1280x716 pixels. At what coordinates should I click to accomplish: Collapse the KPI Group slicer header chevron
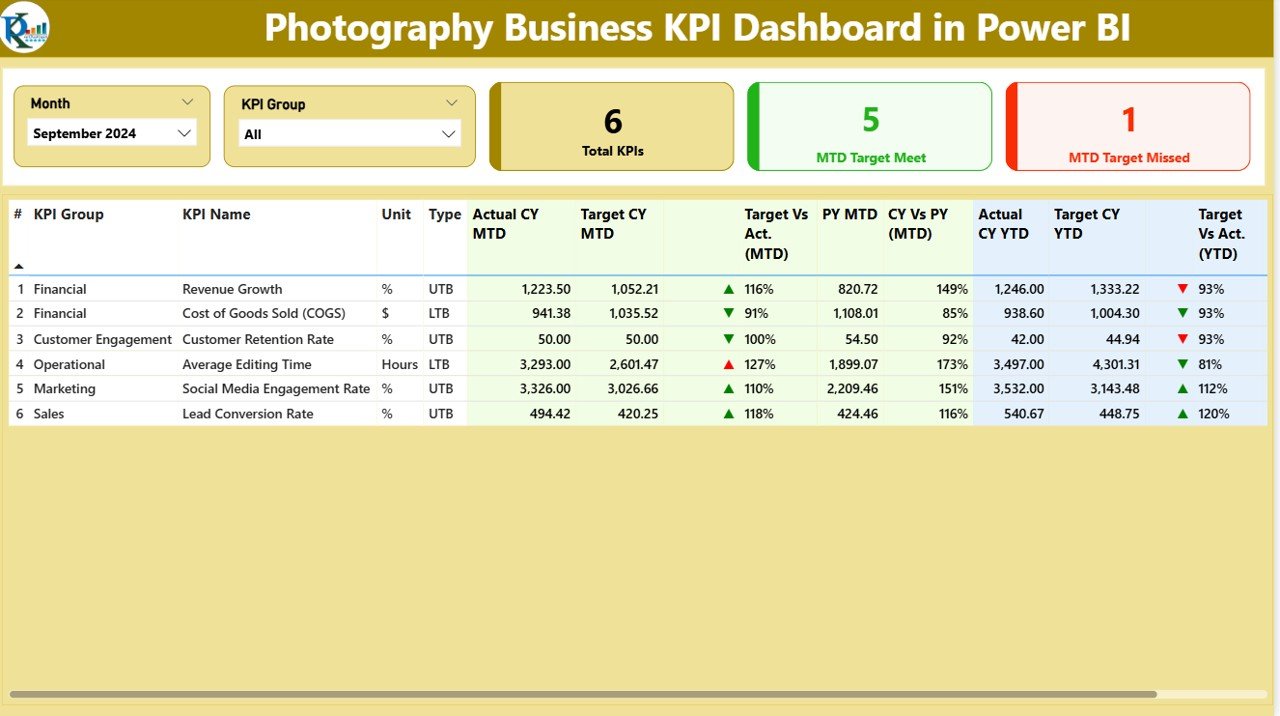(452, 102)
